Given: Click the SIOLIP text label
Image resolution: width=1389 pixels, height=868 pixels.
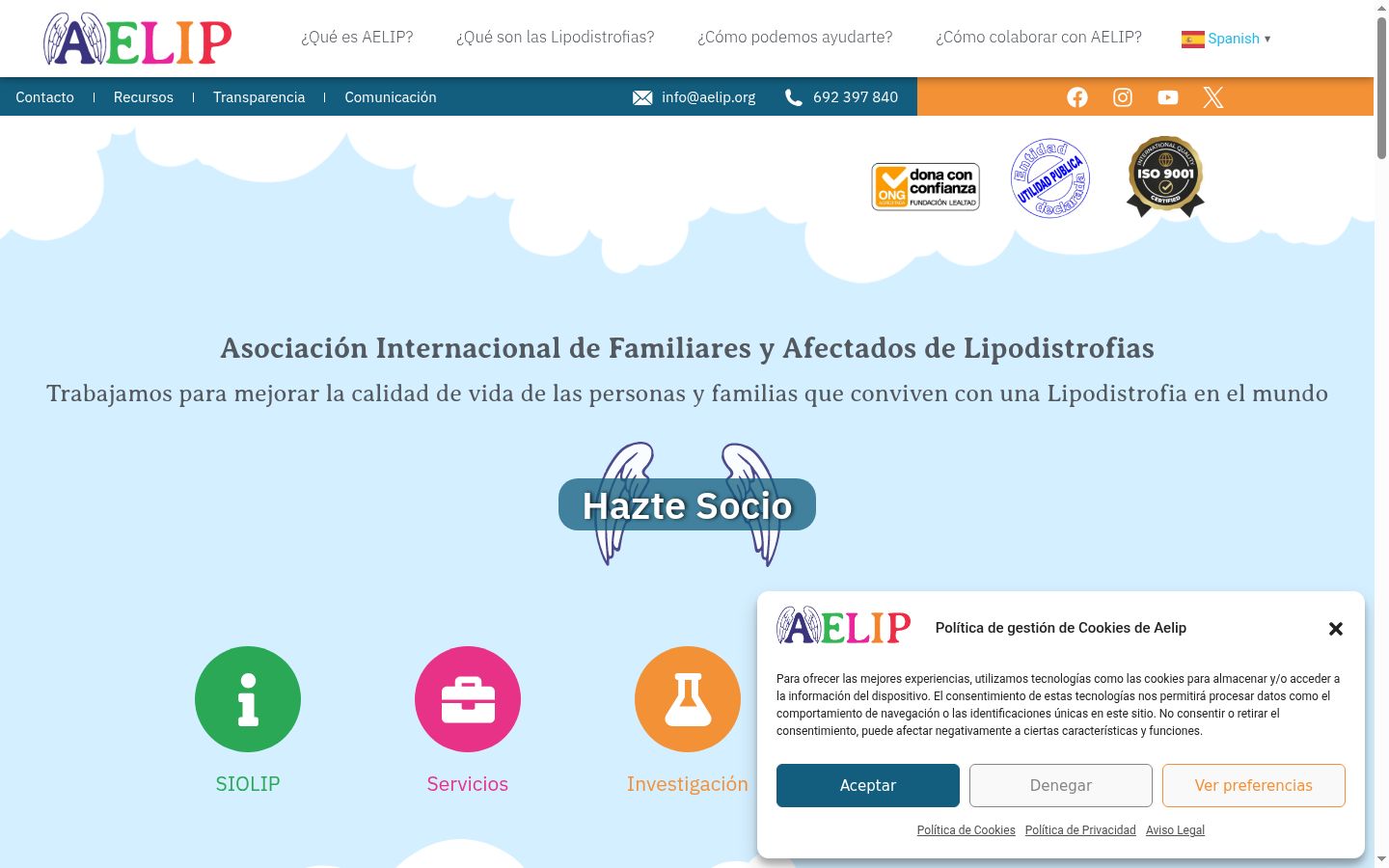Looking at the screenshot, I should pos(248,784).
